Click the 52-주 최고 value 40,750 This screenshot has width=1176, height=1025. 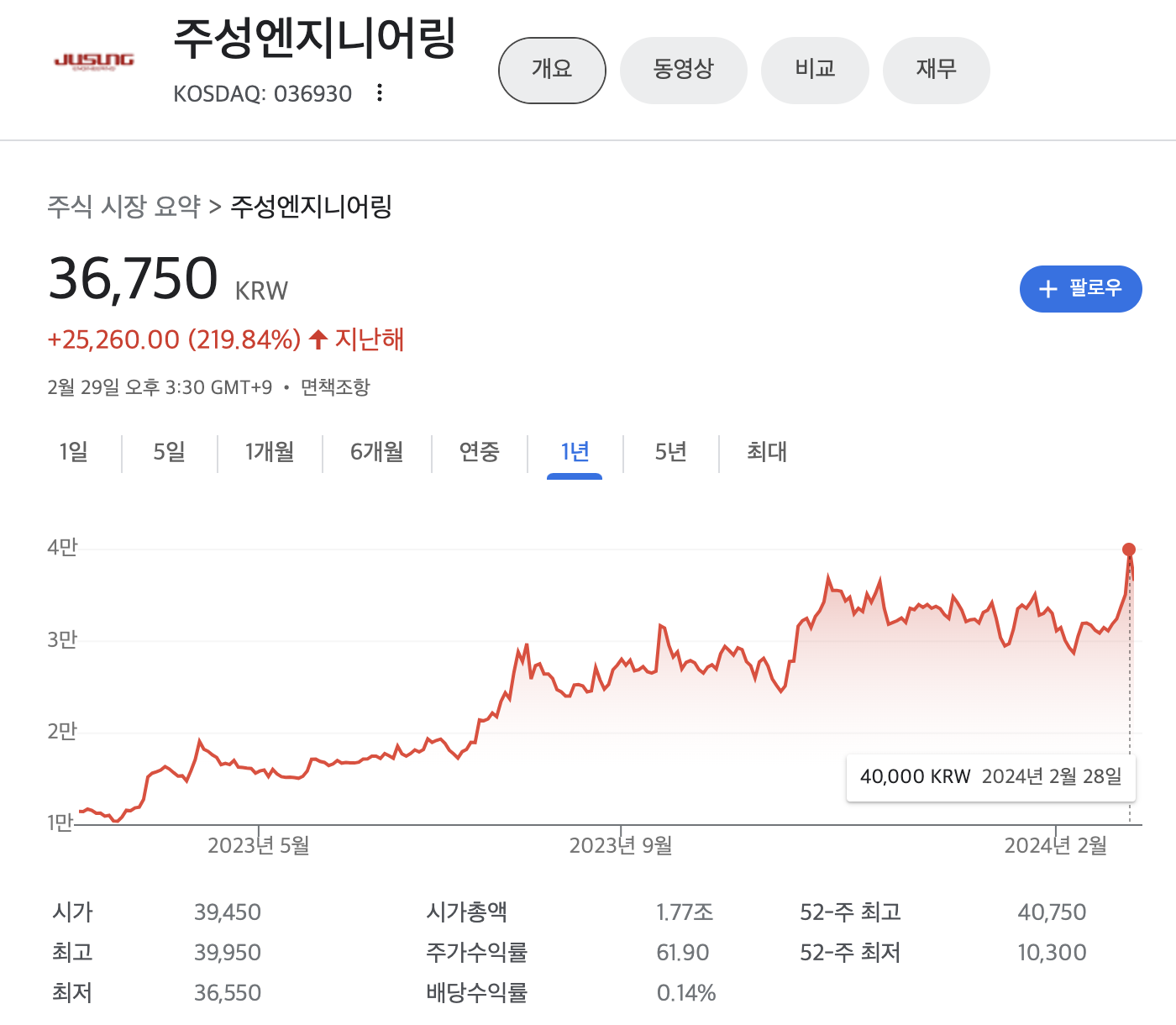pyautogui.click(x=1052, y=912)
